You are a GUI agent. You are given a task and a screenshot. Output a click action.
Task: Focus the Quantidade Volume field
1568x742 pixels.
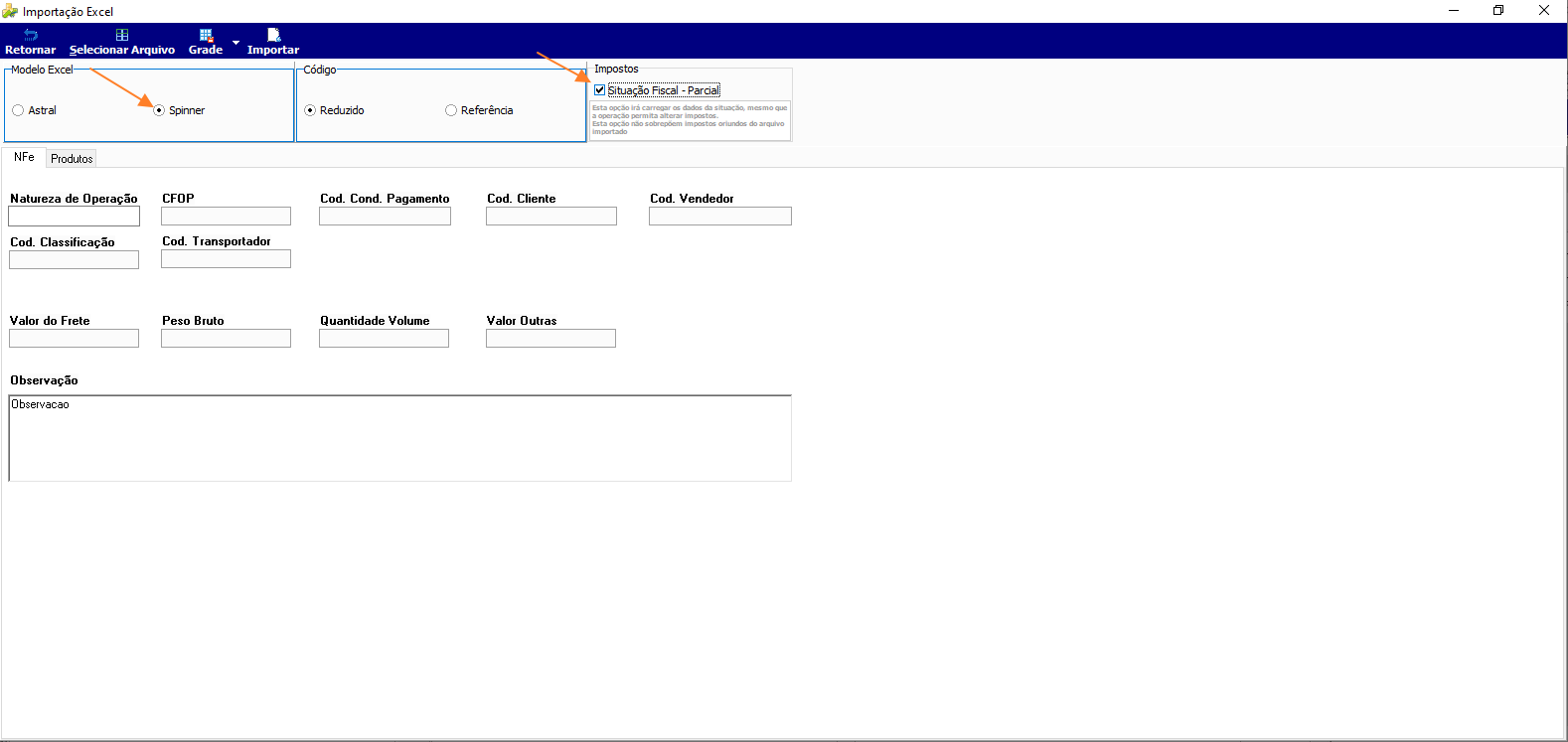point(384,338)
